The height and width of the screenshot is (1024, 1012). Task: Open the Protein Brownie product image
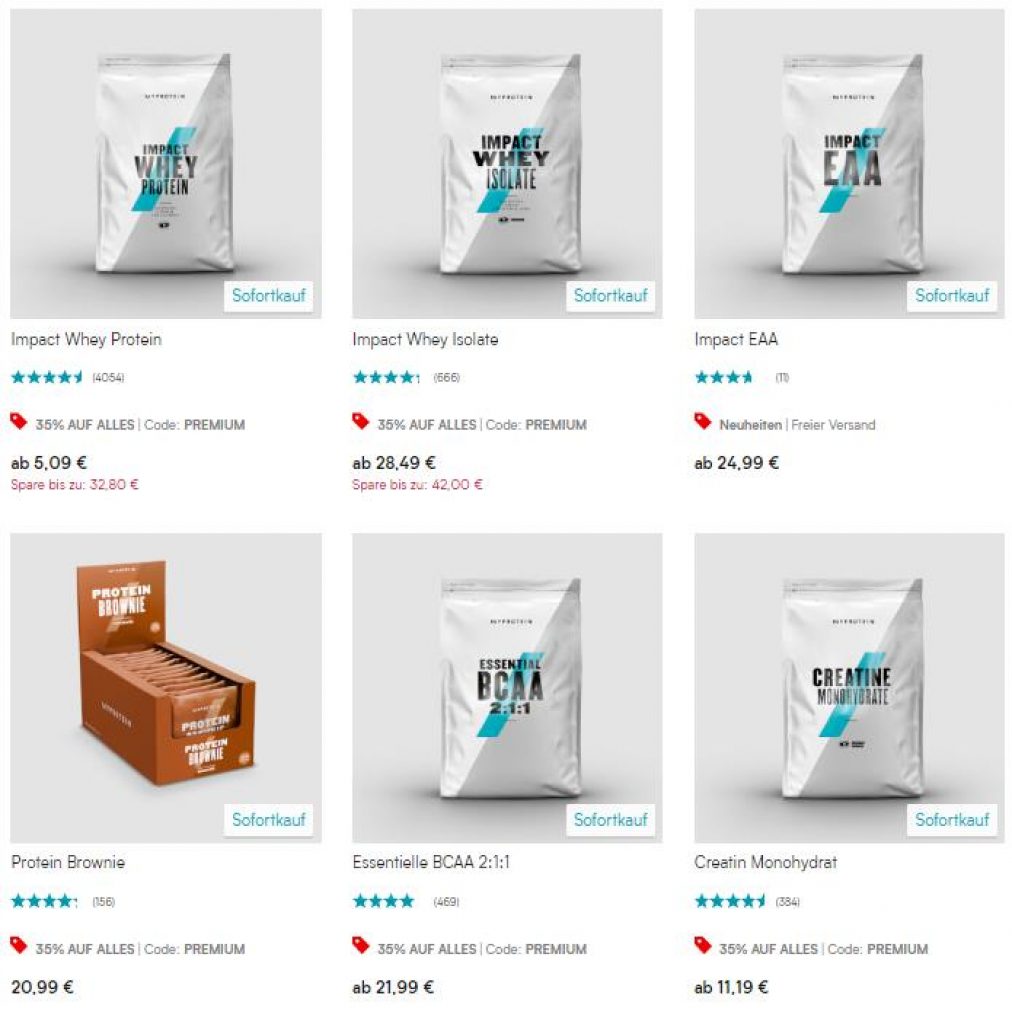[x=166, y=688]
